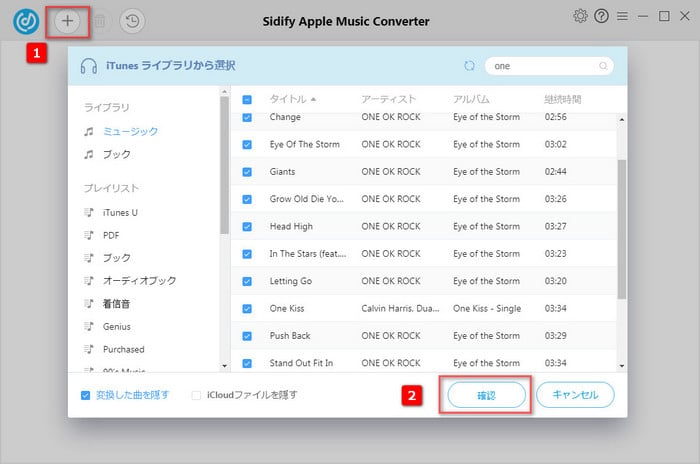This screenshot has width=700, height=464.
Task: Uncheck the Head High track checkbox
Action: point(247,227)
